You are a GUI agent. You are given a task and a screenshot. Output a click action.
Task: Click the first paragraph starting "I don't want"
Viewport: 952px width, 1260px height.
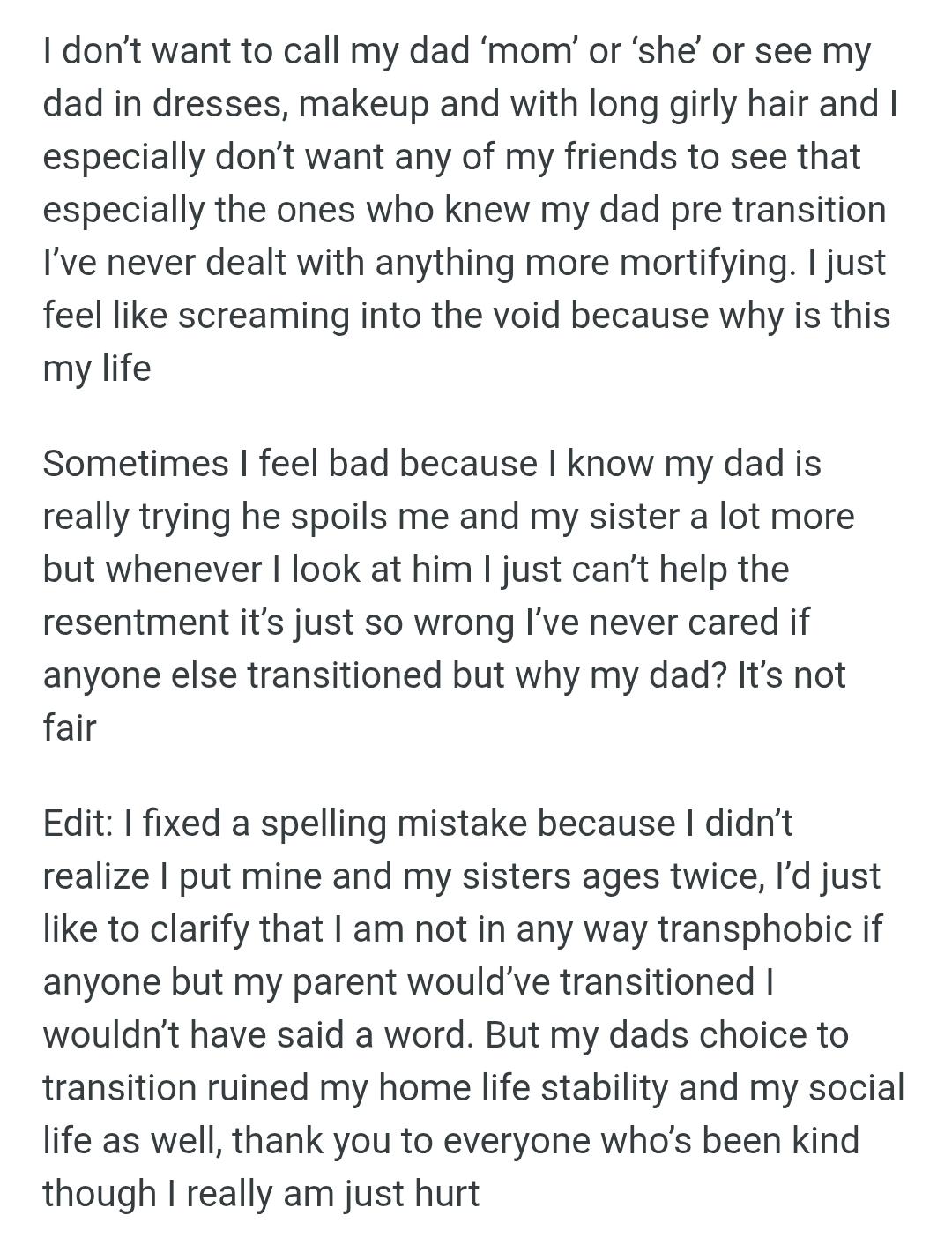coord(467,209)
